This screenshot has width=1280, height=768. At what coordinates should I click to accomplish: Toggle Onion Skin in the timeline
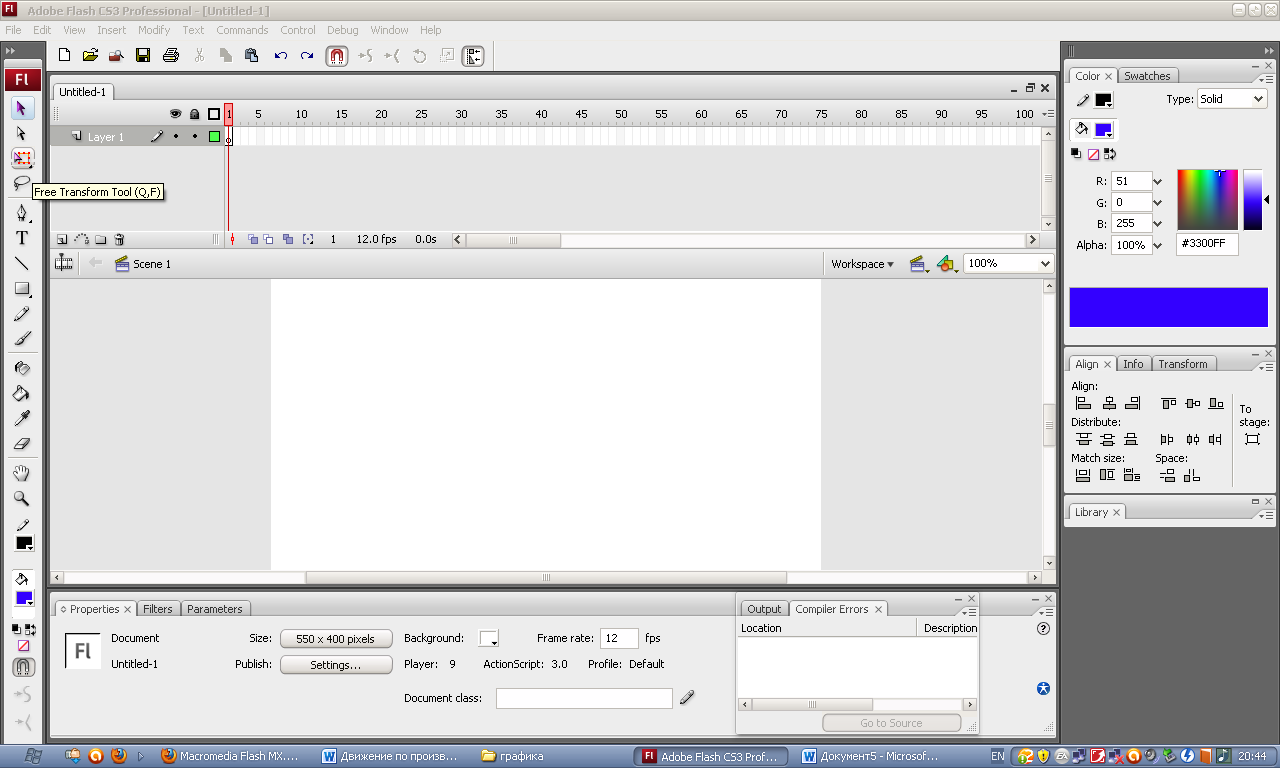tap(253, 240)
